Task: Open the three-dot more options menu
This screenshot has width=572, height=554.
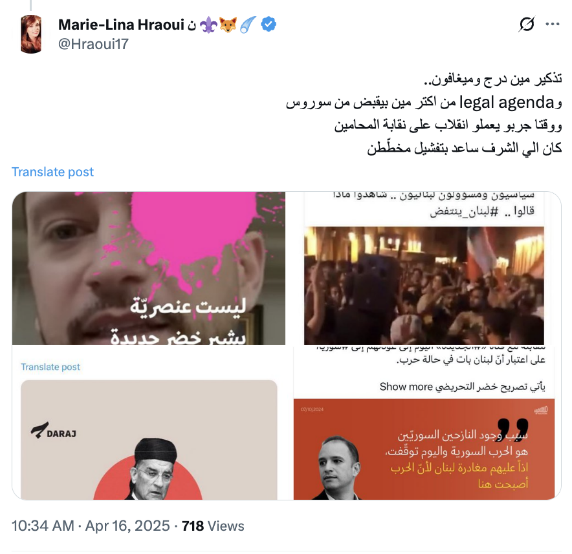Action: click(552, 24)
